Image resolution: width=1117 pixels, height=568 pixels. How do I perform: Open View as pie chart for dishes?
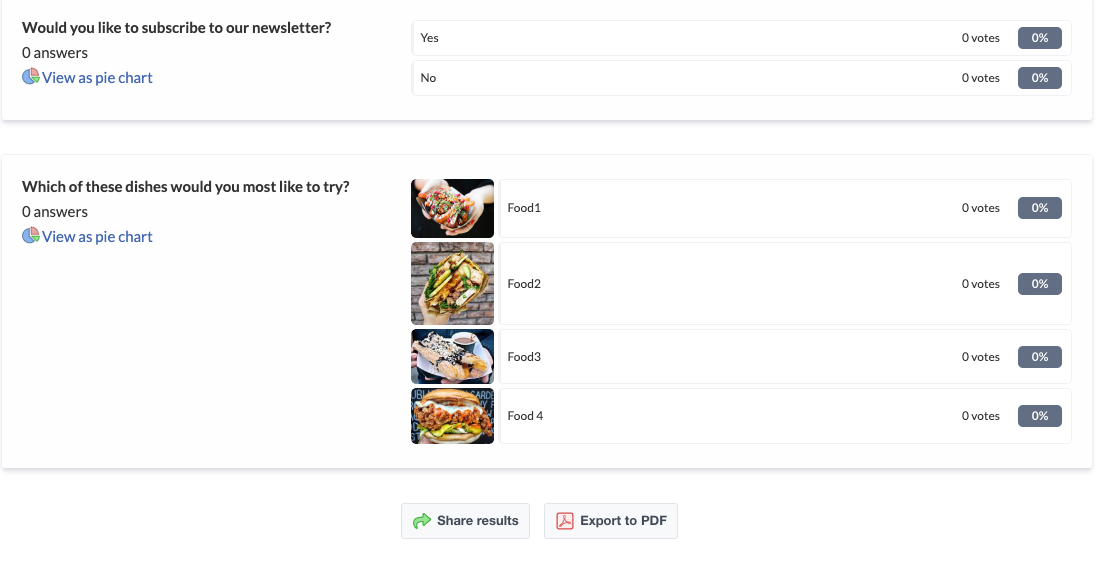97,237
